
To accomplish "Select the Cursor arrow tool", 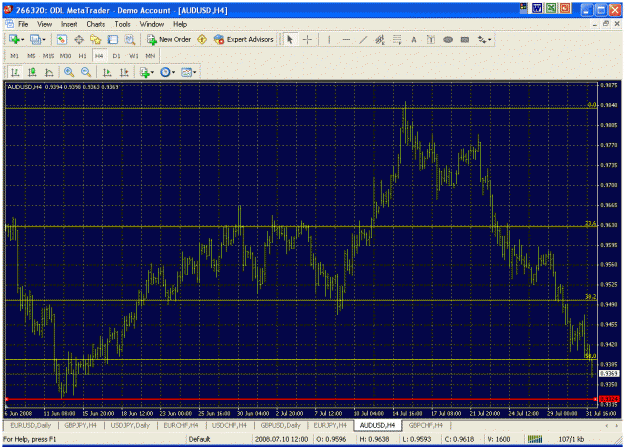I will [x=290, y=39].
